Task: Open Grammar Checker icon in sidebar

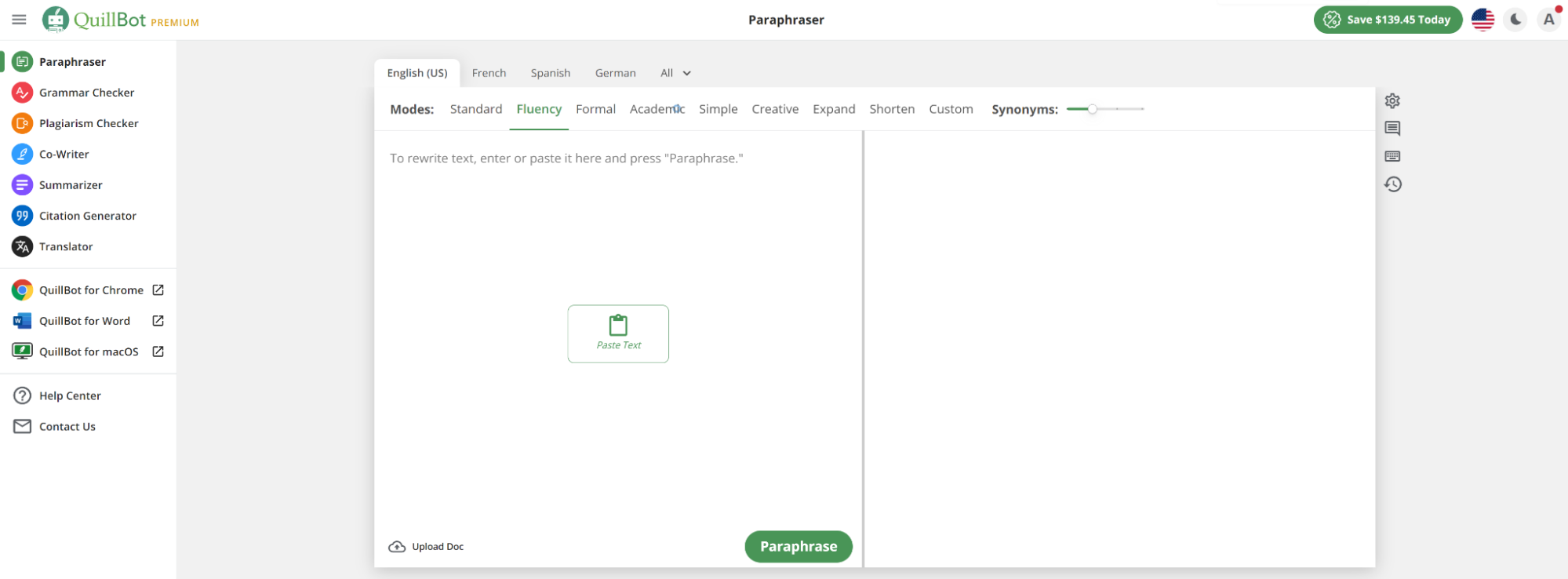Action: pyautogui.click(x=22, y=93)
